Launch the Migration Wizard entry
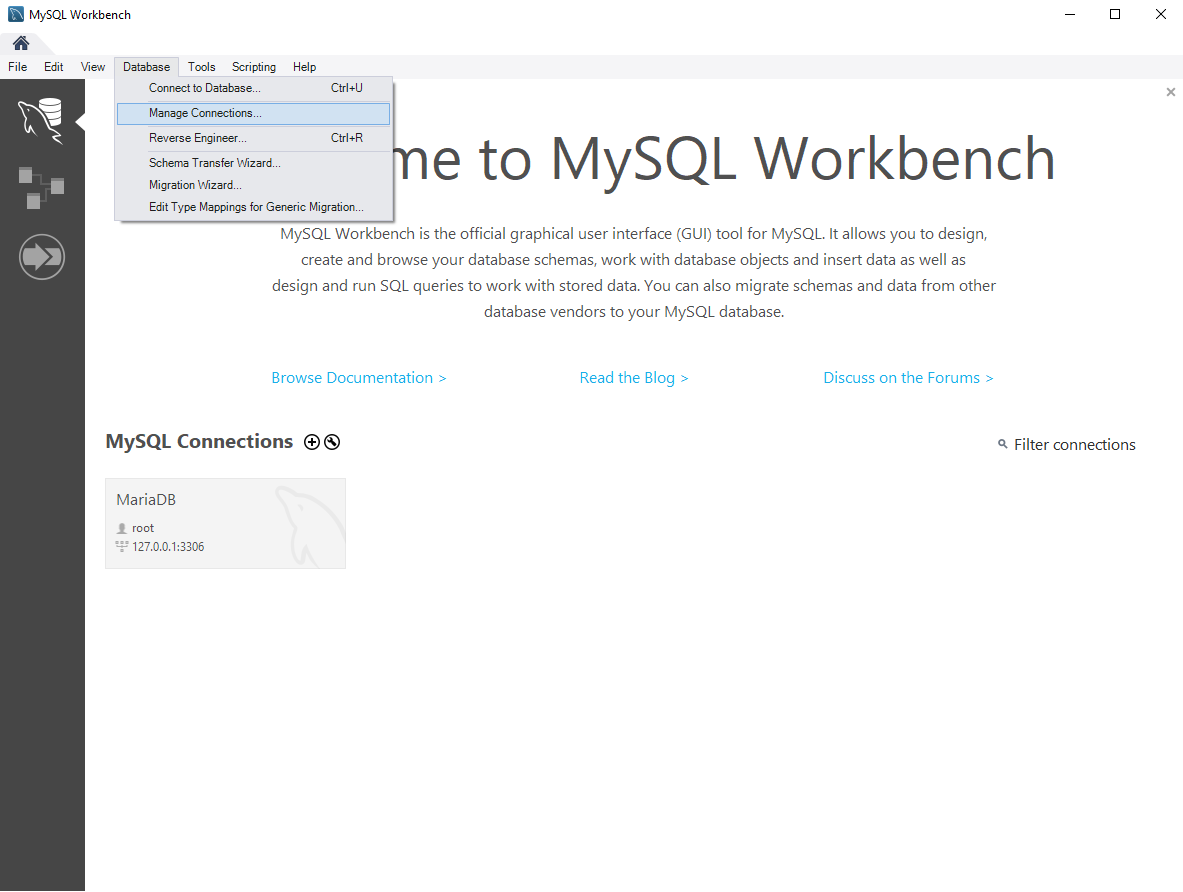This screenshot has width=1183, height=892. coord(254,185)
